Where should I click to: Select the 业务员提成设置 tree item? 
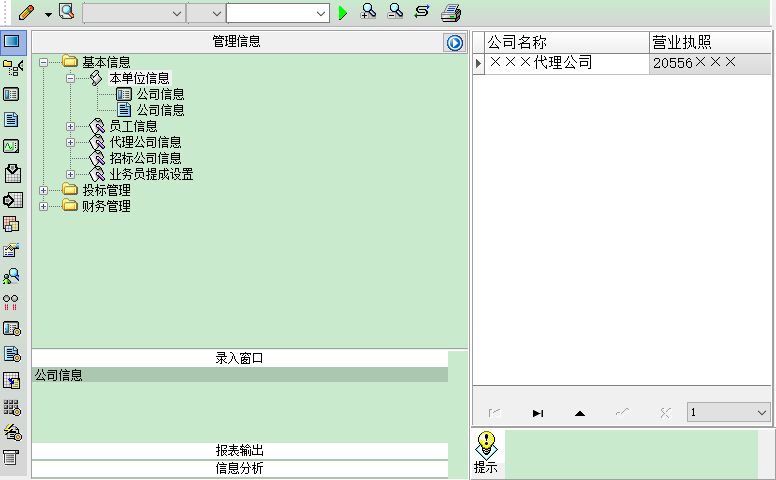point(151,174)
